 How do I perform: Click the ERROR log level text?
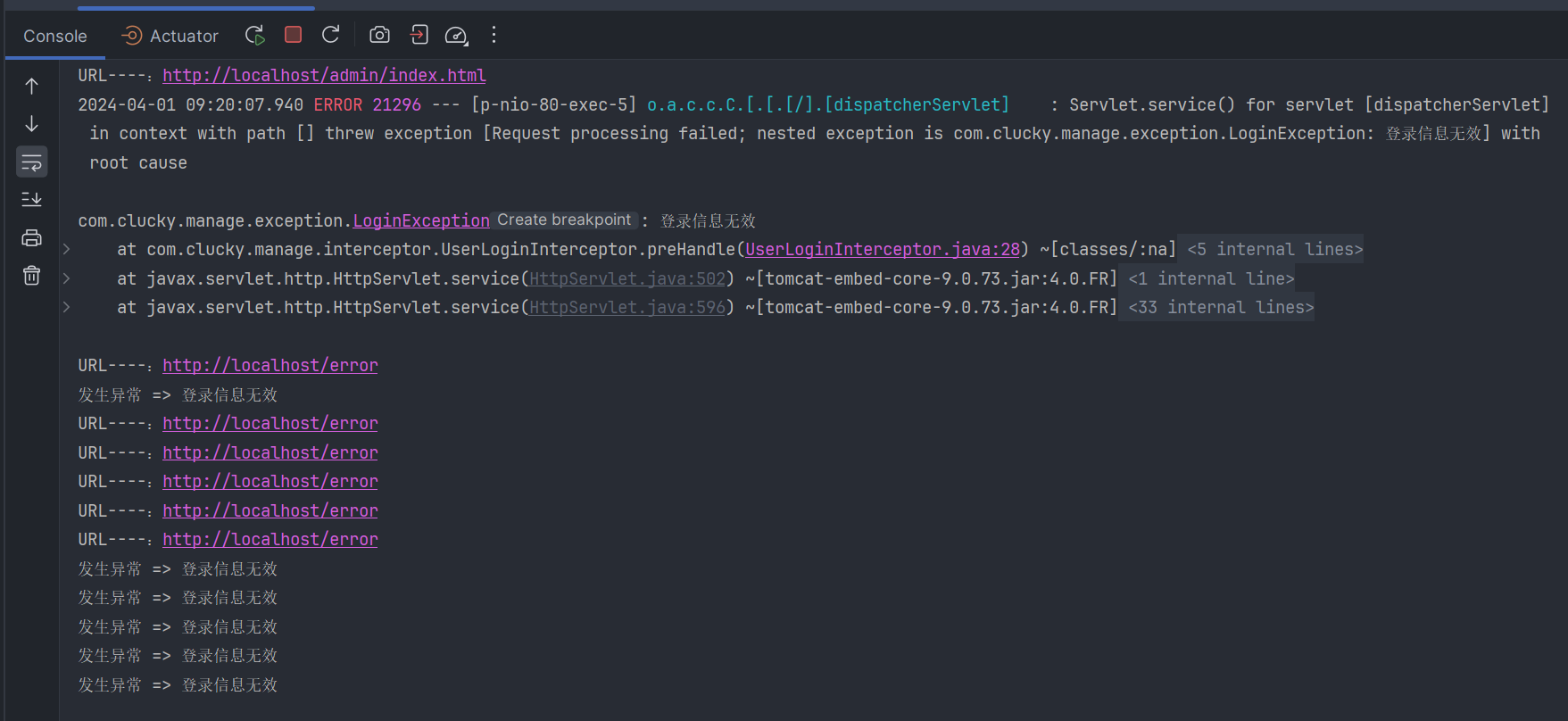click(338, 105)
